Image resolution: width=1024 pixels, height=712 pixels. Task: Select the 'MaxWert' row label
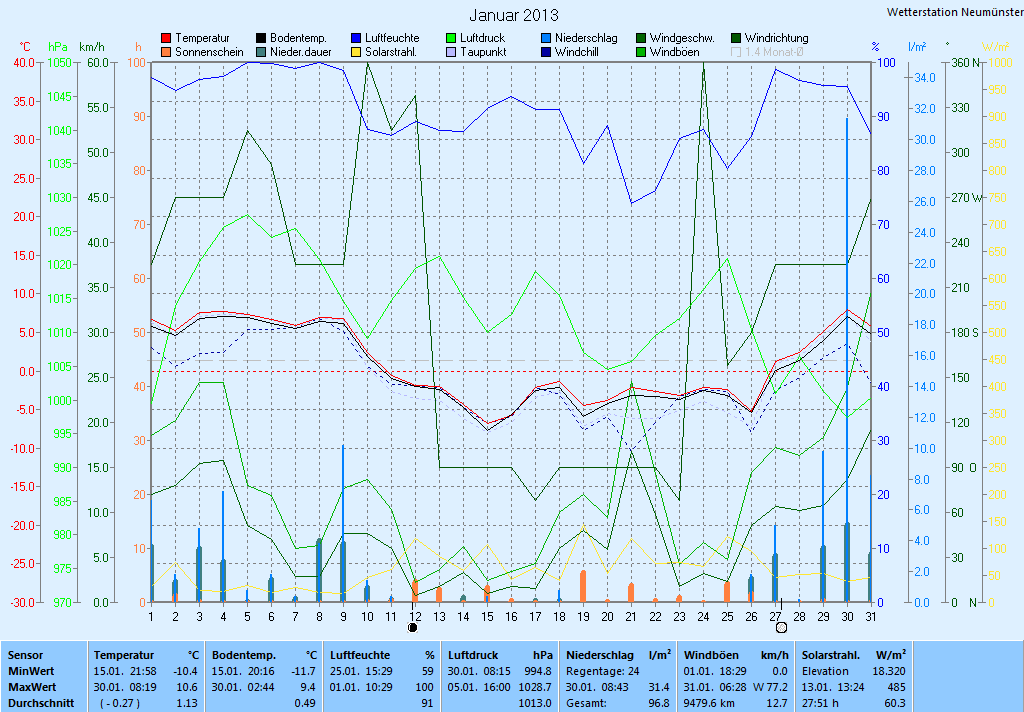32,687
